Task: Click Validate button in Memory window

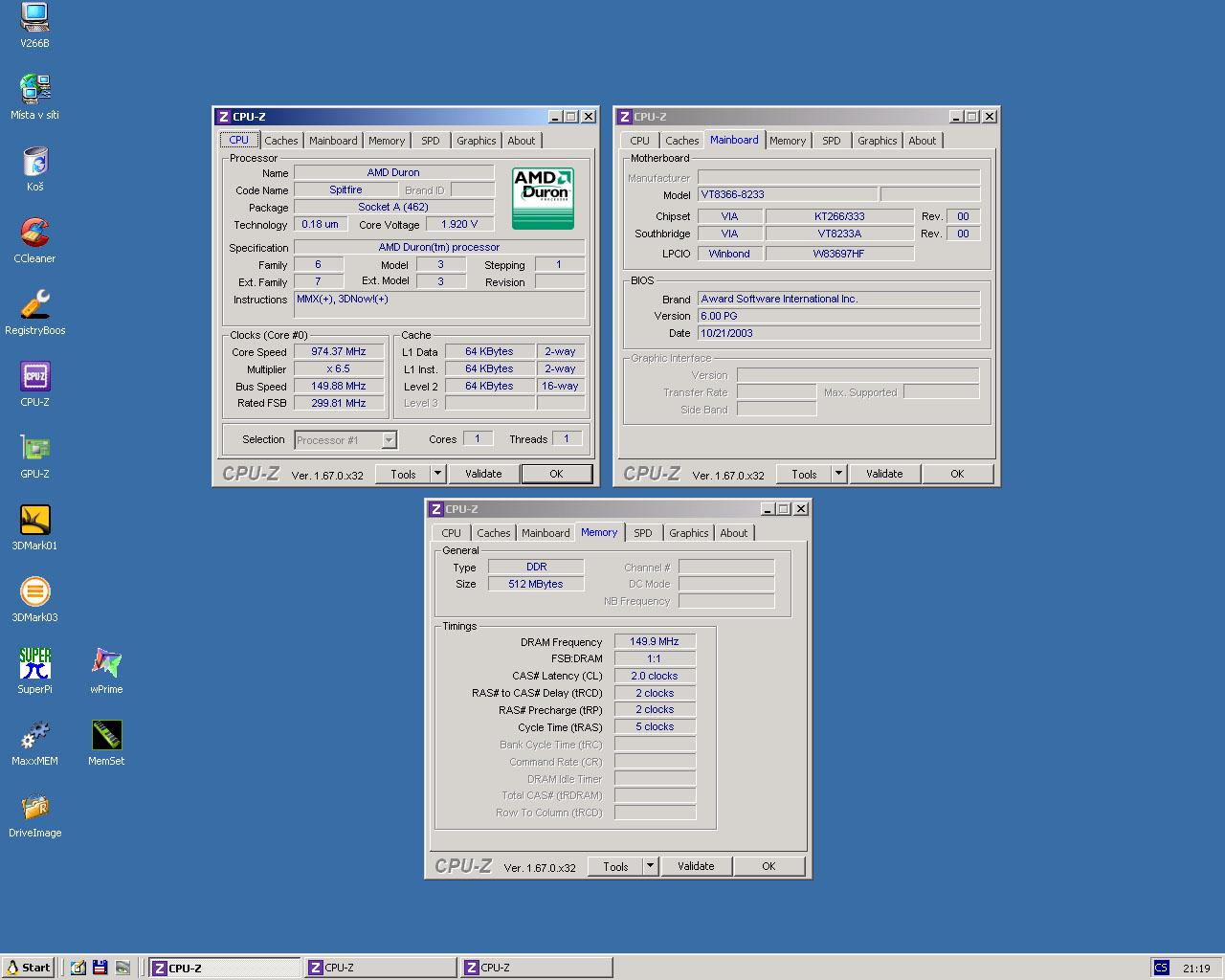Action: (696, 866)
